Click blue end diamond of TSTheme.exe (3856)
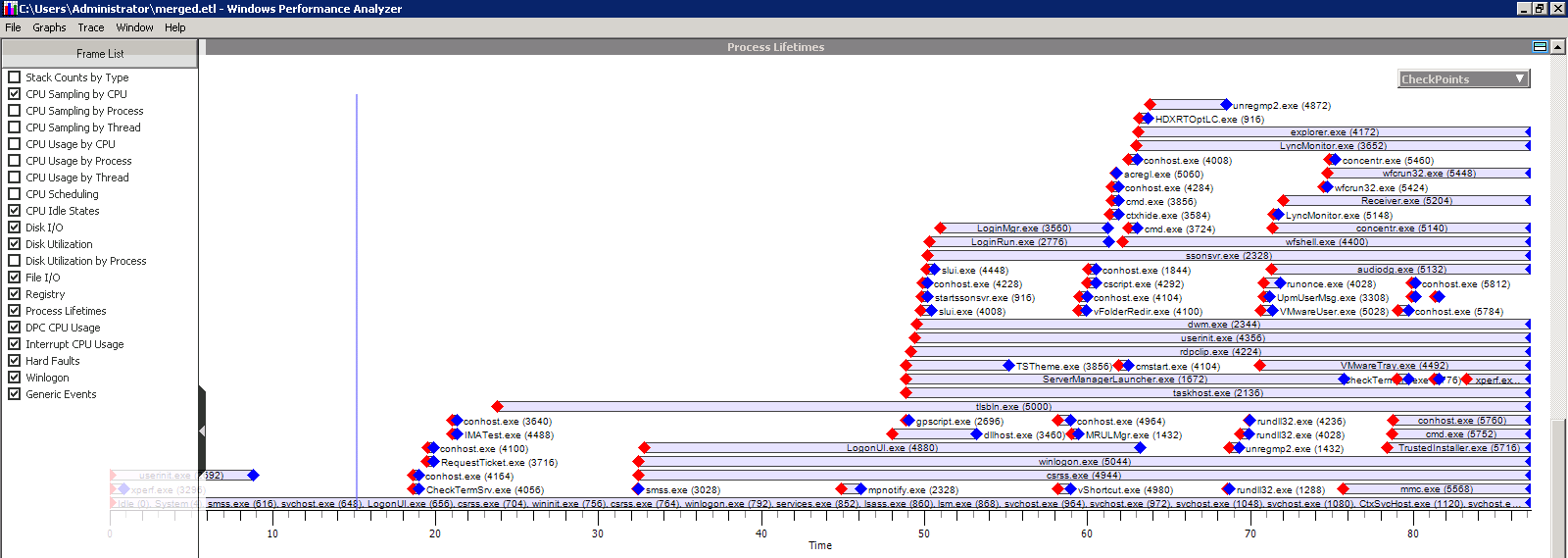1568x558 pixels. pos(1008,365)
